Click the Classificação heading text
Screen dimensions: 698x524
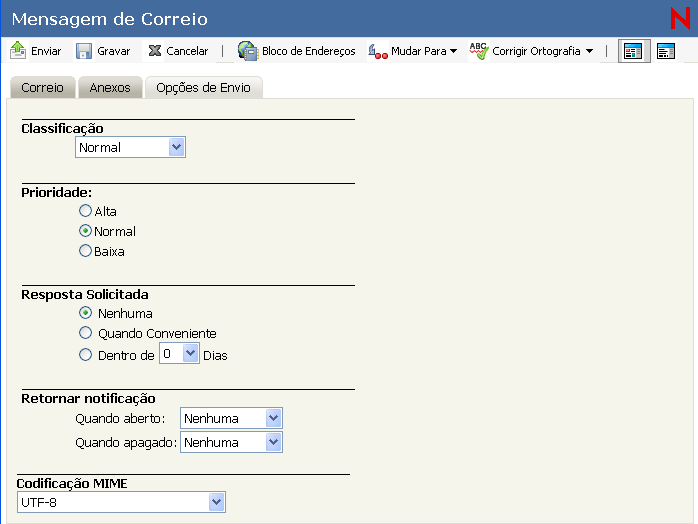tap(62, 129)
